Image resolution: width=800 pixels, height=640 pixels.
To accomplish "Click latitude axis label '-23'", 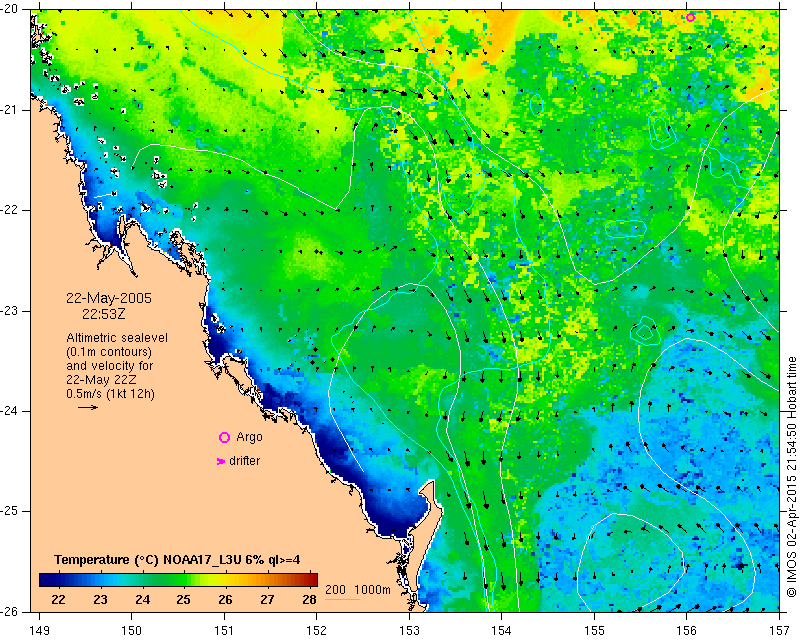I will (10, 311).
